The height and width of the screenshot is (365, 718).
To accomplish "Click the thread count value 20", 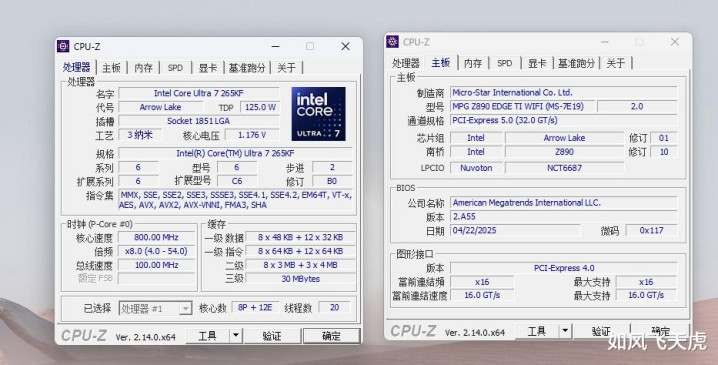I will pos(335,307).
